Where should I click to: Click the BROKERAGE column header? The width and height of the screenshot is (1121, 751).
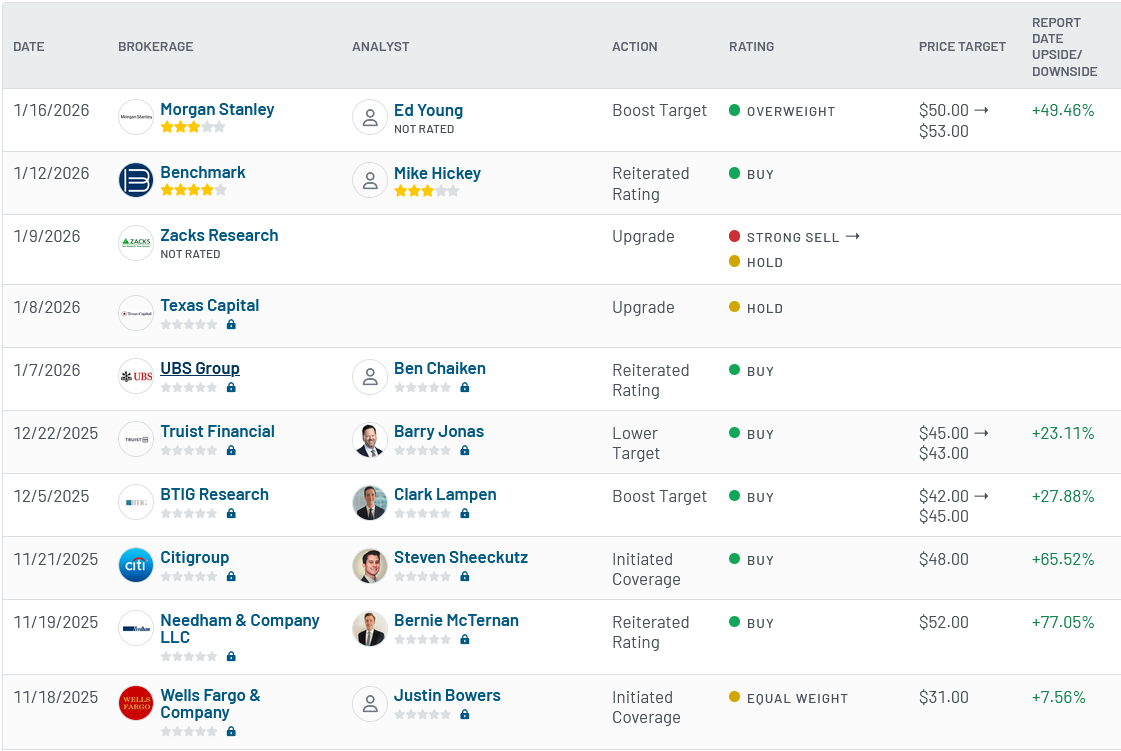[156, 46]
